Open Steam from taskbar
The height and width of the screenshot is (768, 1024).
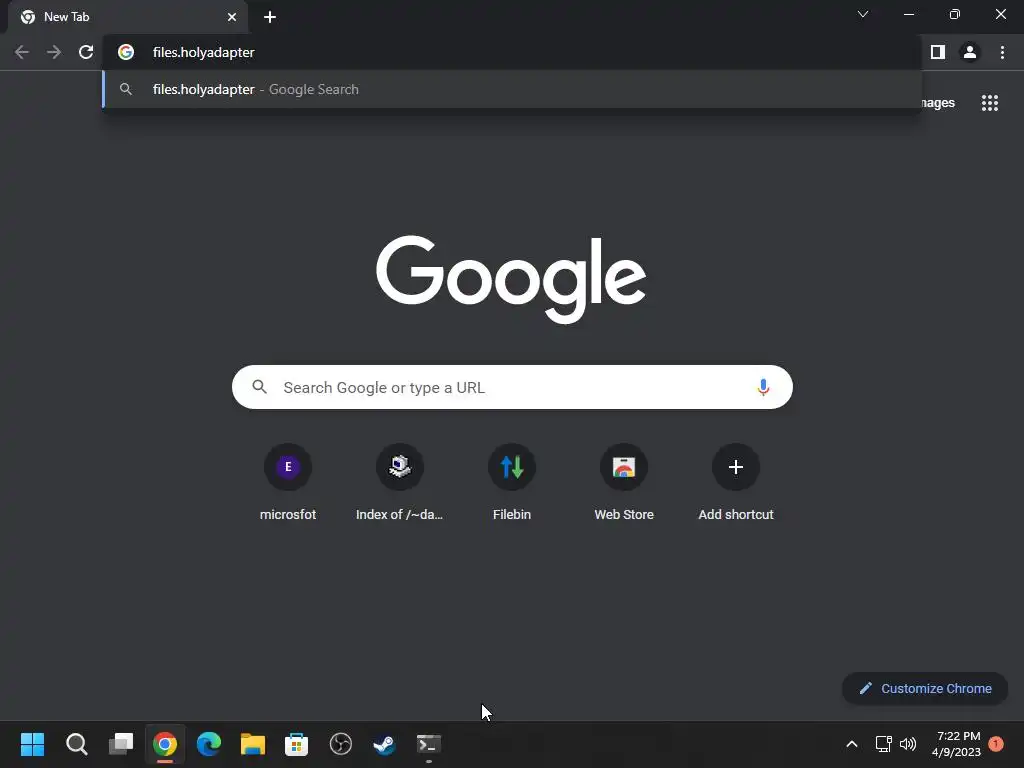[x=385, y=744]
